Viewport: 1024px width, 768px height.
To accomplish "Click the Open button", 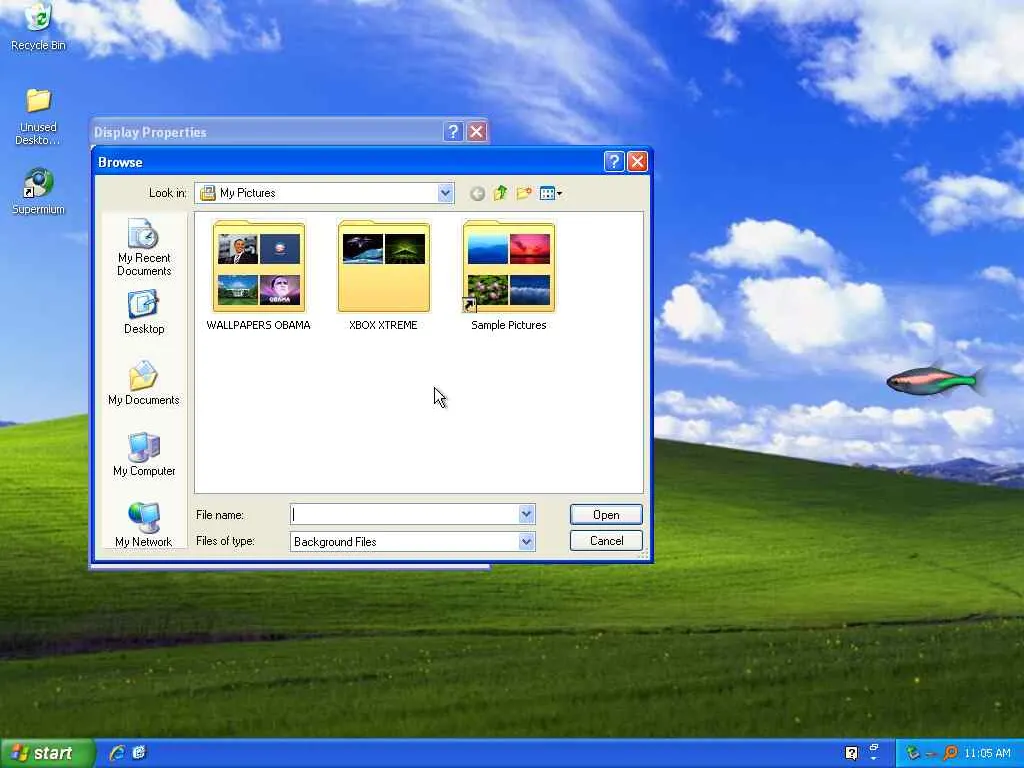I will 606,515.
